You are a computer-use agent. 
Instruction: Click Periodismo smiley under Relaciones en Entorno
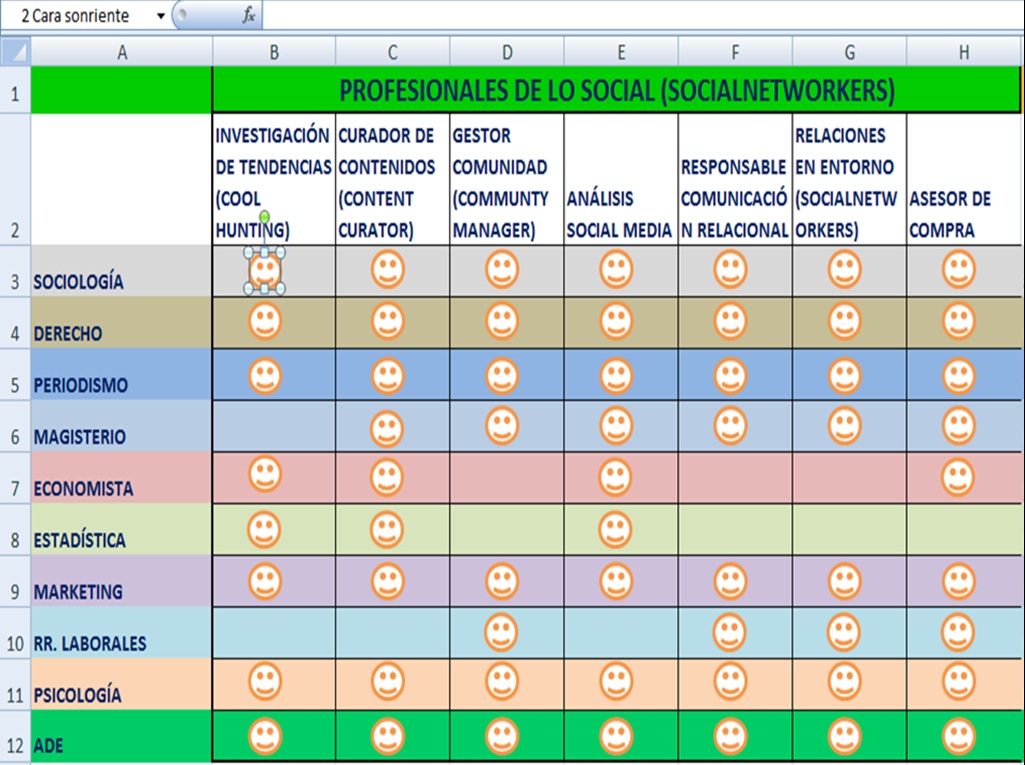click(x=845, y=376)
